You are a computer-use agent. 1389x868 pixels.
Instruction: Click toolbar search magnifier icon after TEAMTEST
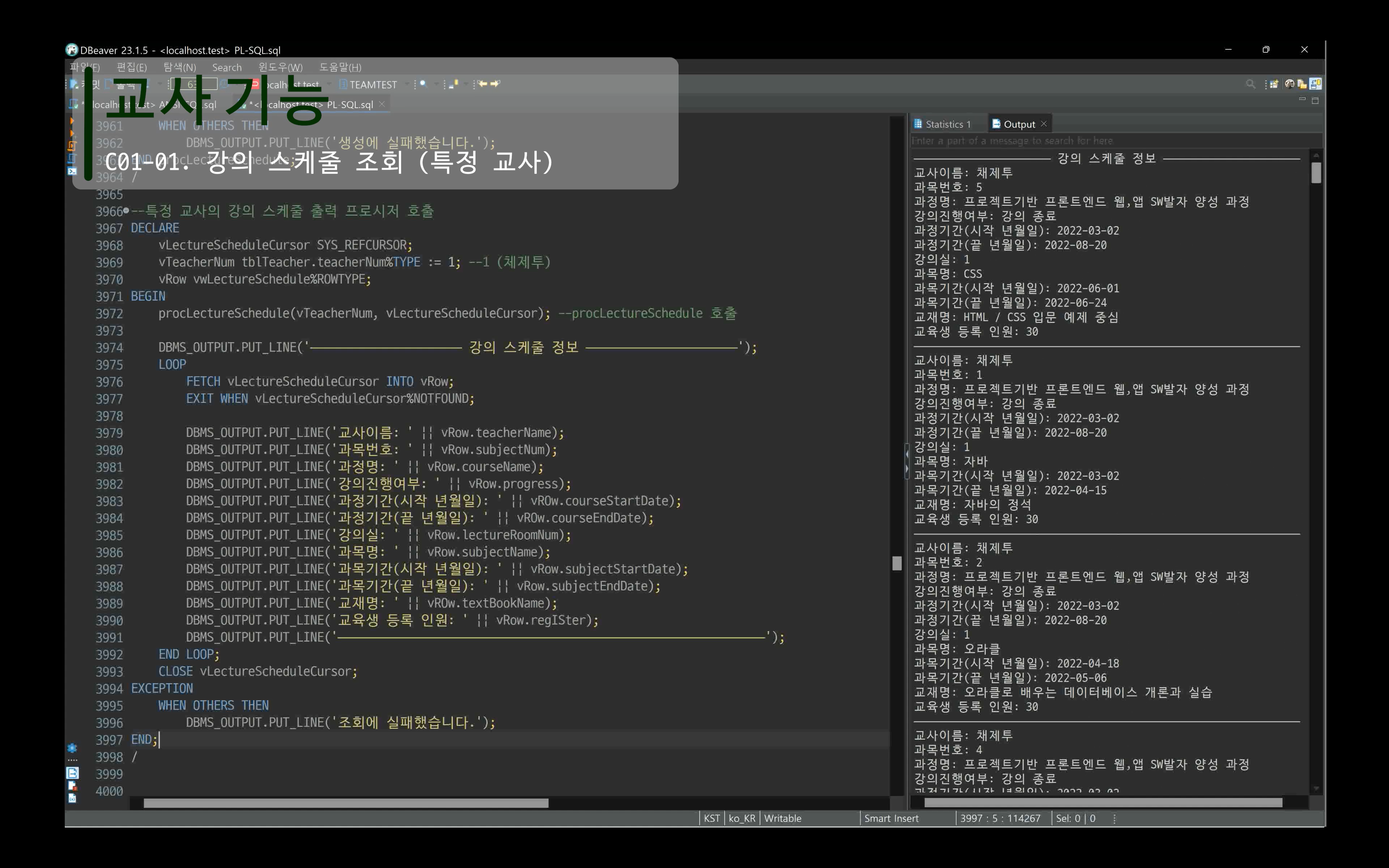pos(423,84)
